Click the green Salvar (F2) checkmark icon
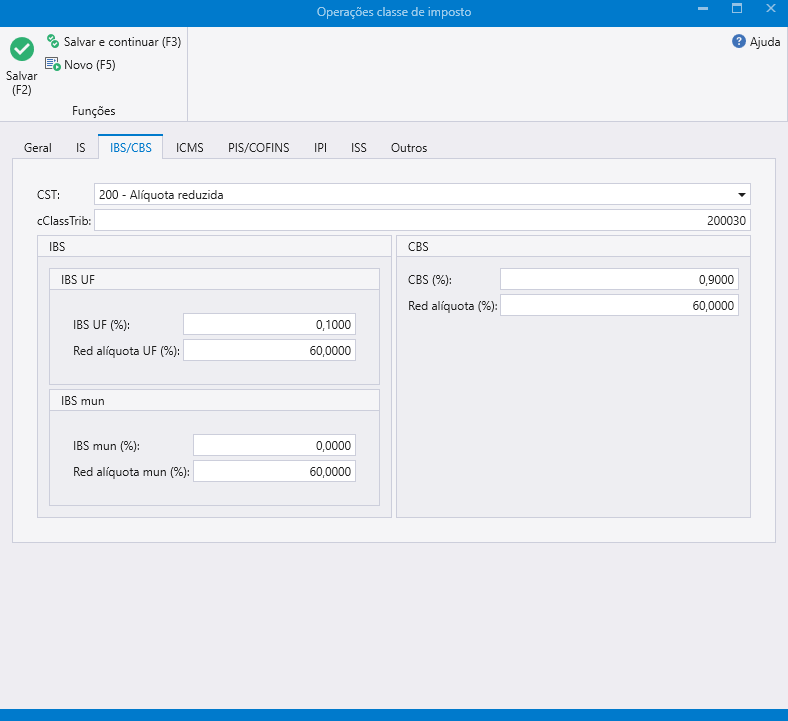 [21, 49]
